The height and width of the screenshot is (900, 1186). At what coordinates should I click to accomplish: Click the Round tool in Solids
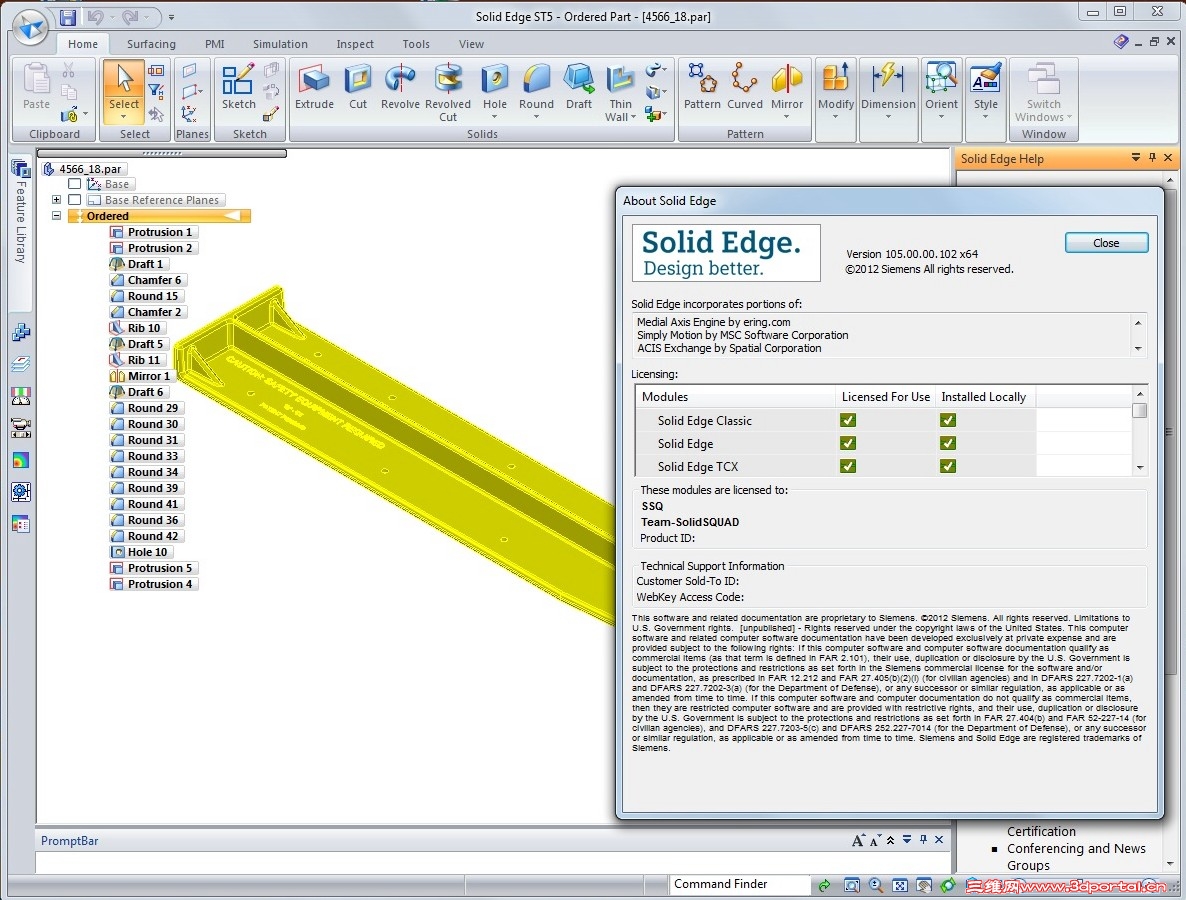click(x=536, y=86)
